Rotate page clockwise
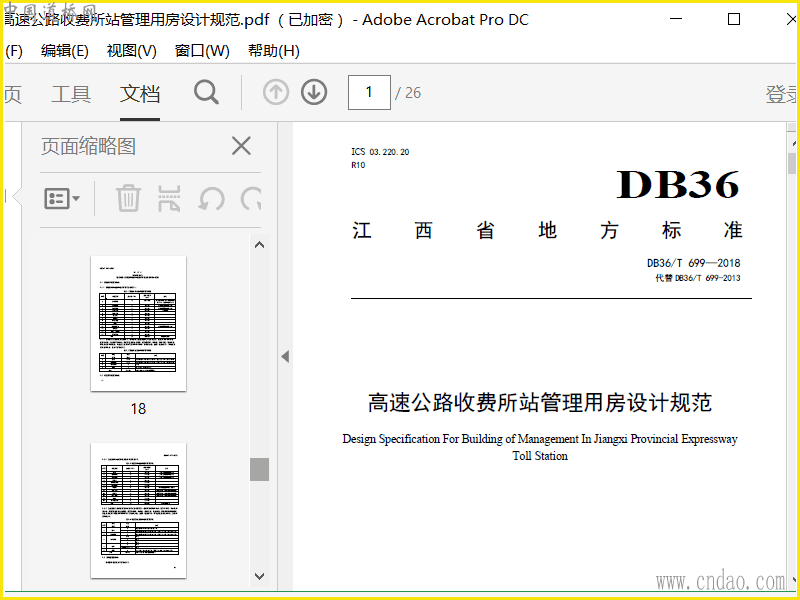 pyautogui.click(x=251, y=198)
